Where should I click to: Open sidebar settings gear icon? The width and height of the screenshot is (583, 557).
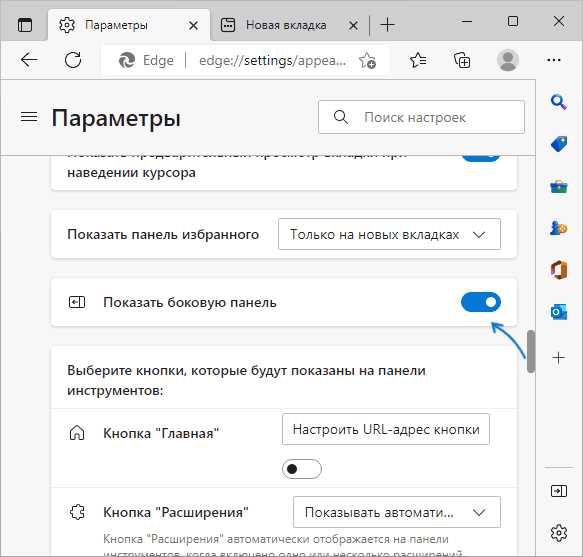[558, 533]
